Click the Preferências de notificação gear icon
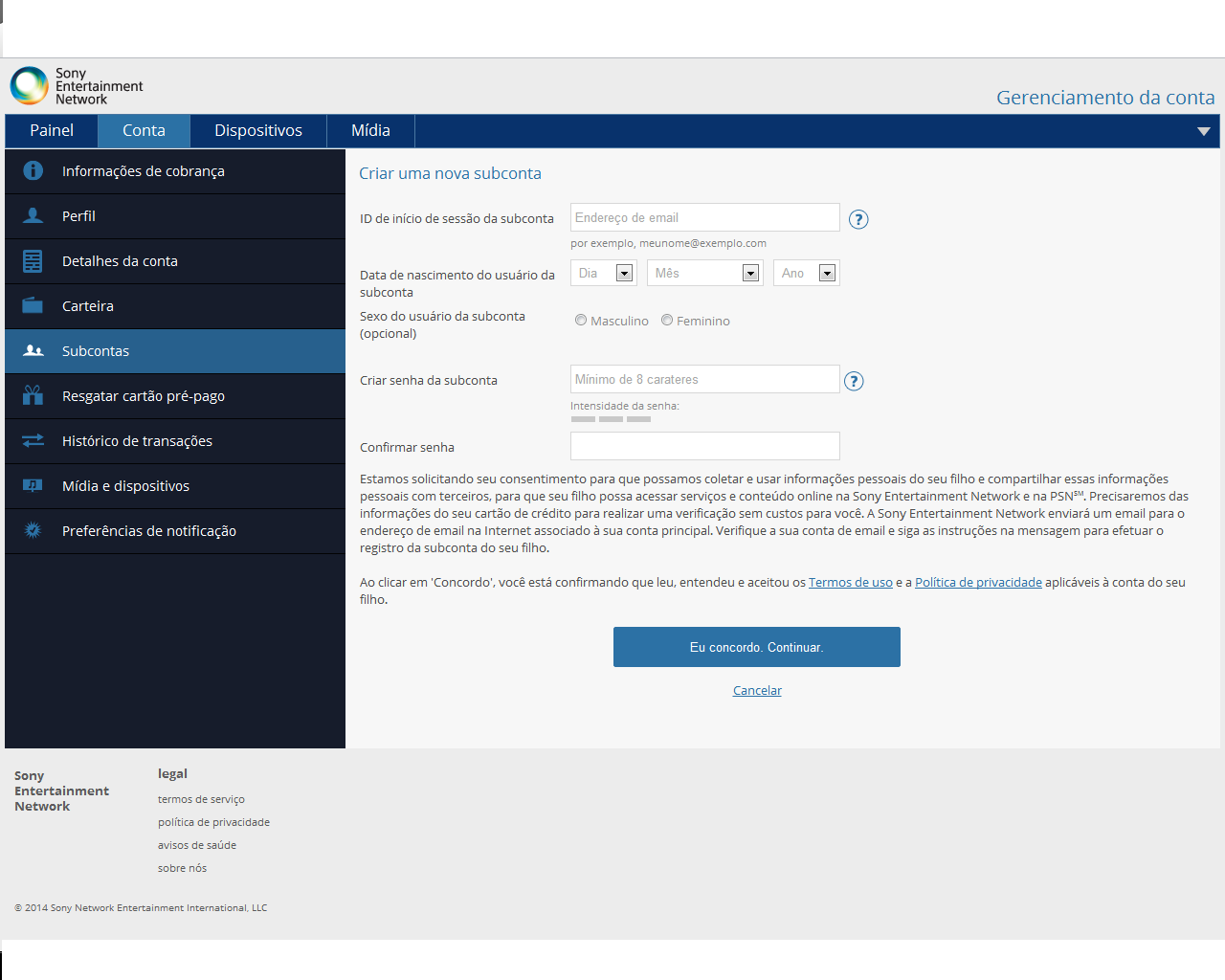Image resolution: width=1225 pixels, height=980 pixels. pos(33,530)
